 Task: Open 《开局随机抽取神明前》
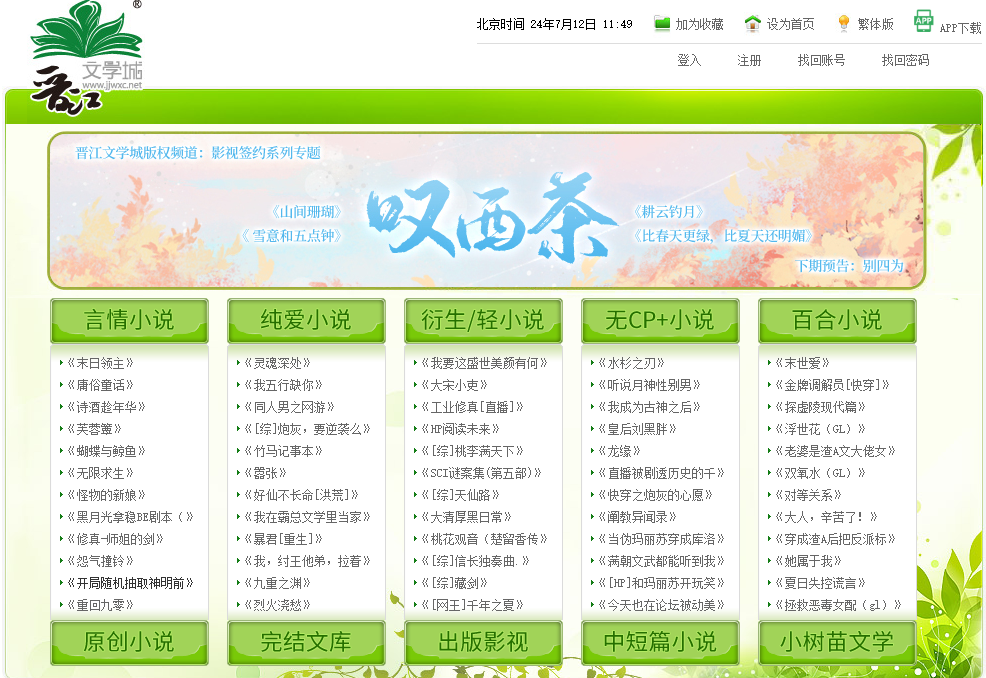(x=130, y=583)
